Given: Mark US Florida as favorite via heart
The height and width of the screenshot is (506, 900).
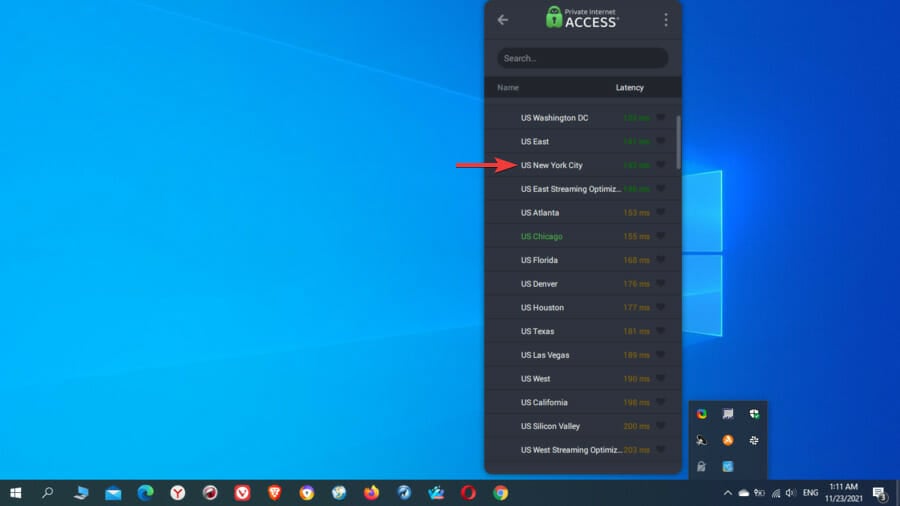Looking at the screenshot, I should 661,260.
